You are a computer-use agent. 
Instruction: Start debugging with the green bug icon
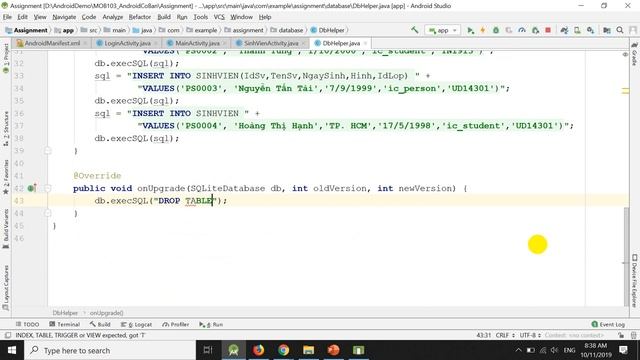click(x=496, y=30)
